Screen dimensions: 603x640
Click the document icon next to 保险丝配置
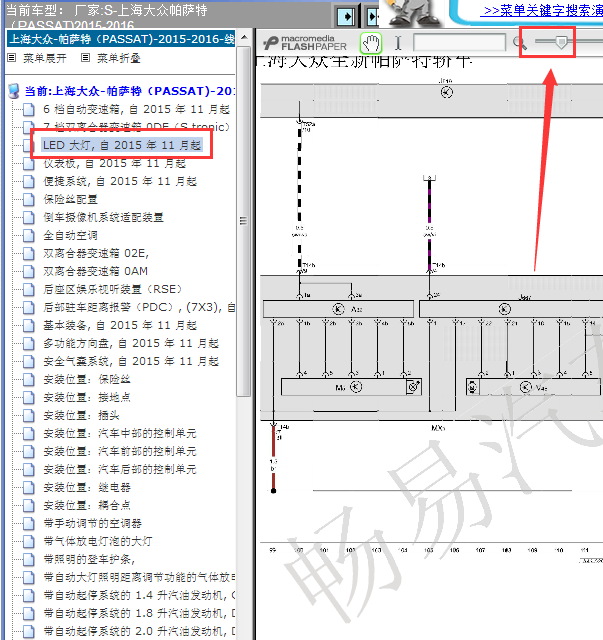click(x=29, y=199)
